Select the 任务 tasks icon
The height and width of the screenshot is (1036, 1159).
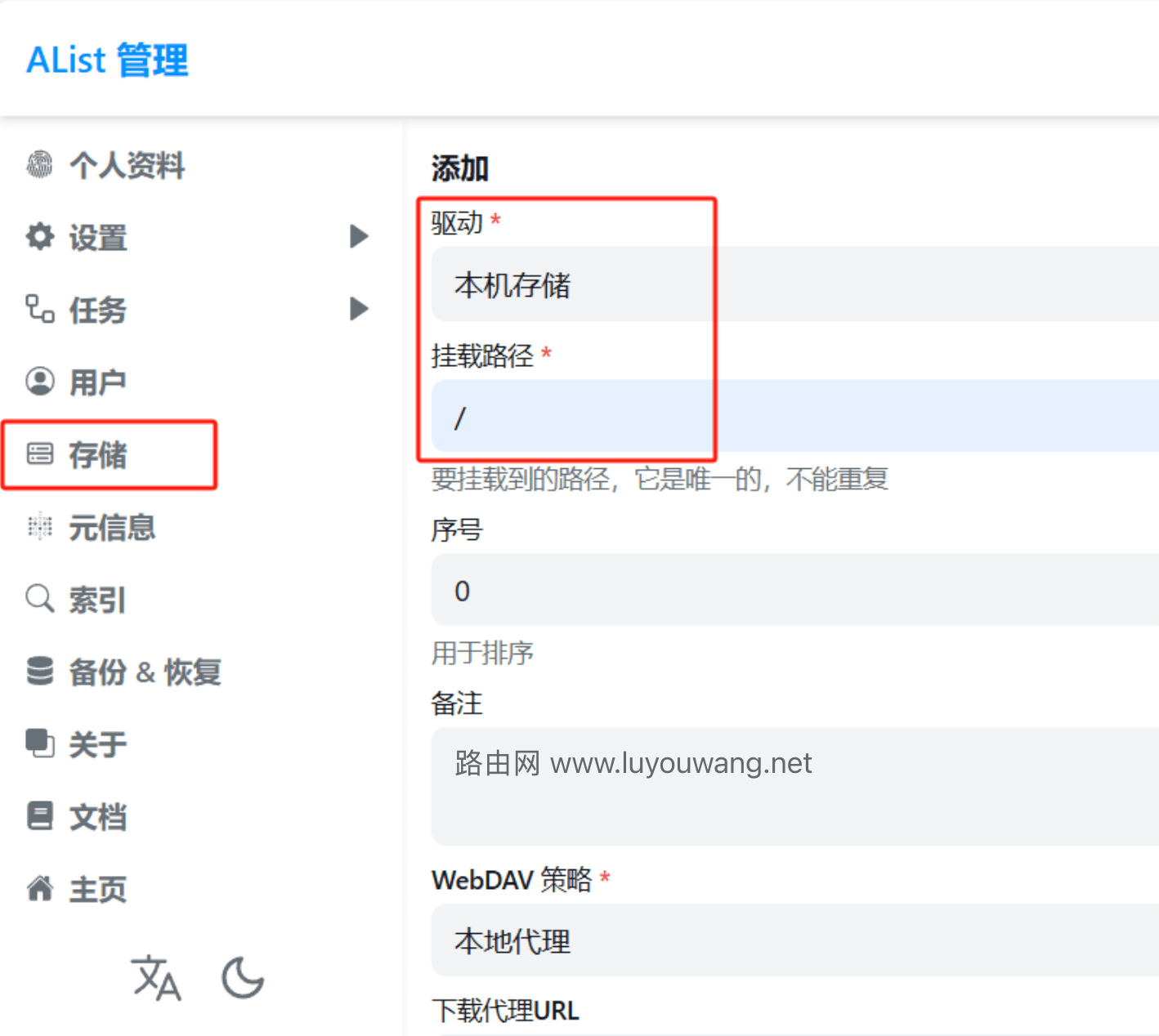pyautogui.click(x=40, y=309)
